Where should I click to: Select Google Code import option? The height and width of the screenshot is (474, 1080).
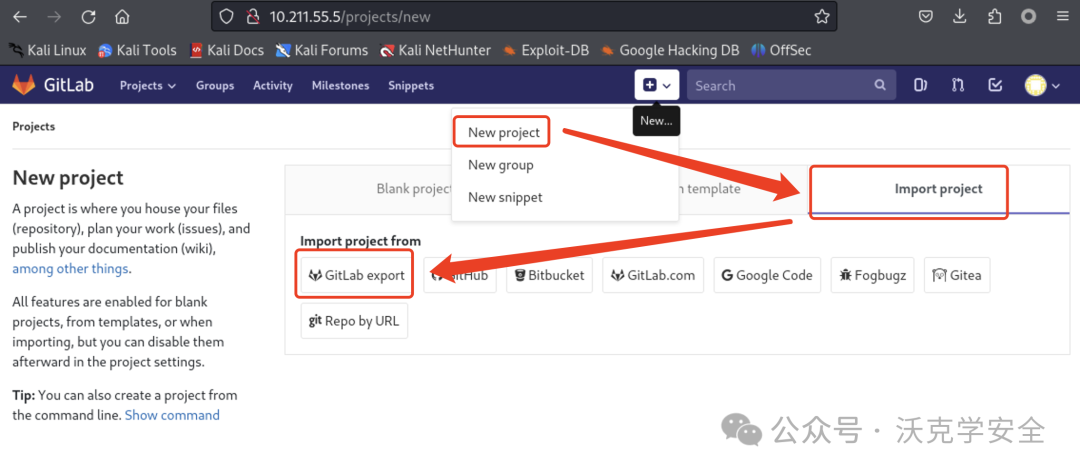[767, 276]
